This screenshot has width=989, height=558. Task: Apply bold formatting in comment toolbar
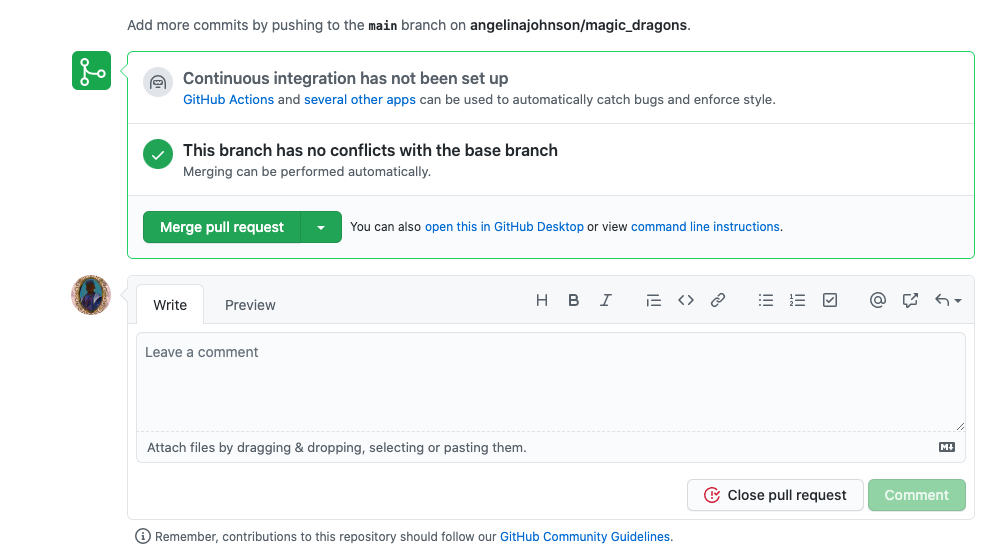coord(573,300)
